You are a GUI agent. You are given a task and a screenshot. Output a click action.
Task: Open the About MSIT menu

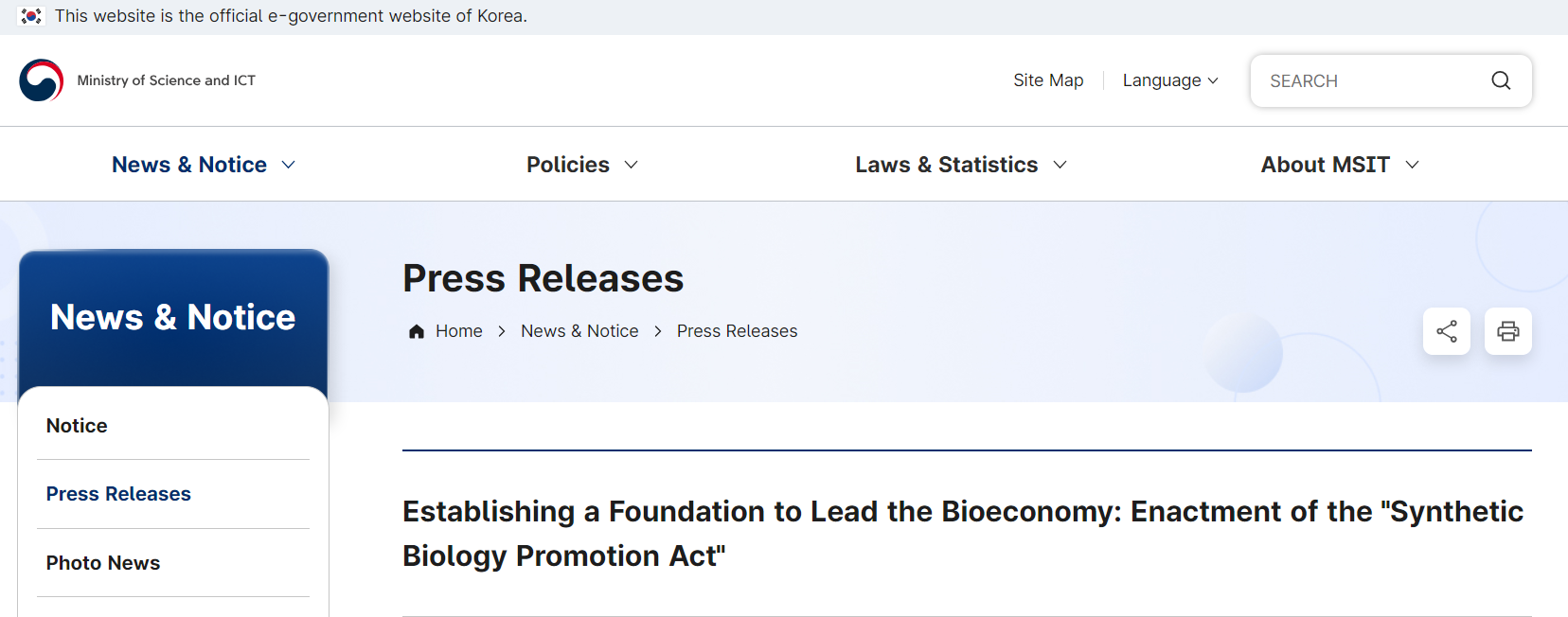point(1339,165)
